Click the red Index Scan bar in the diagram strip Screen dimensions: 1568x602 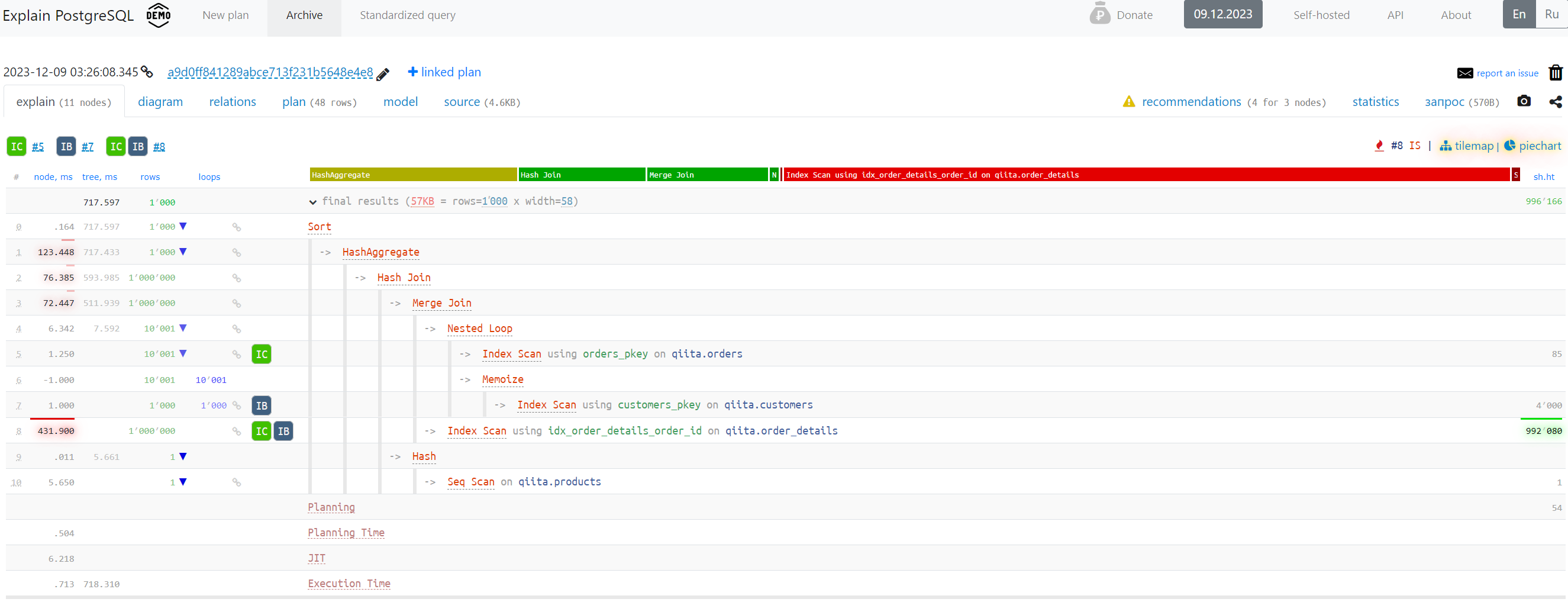pos(1157,175)
